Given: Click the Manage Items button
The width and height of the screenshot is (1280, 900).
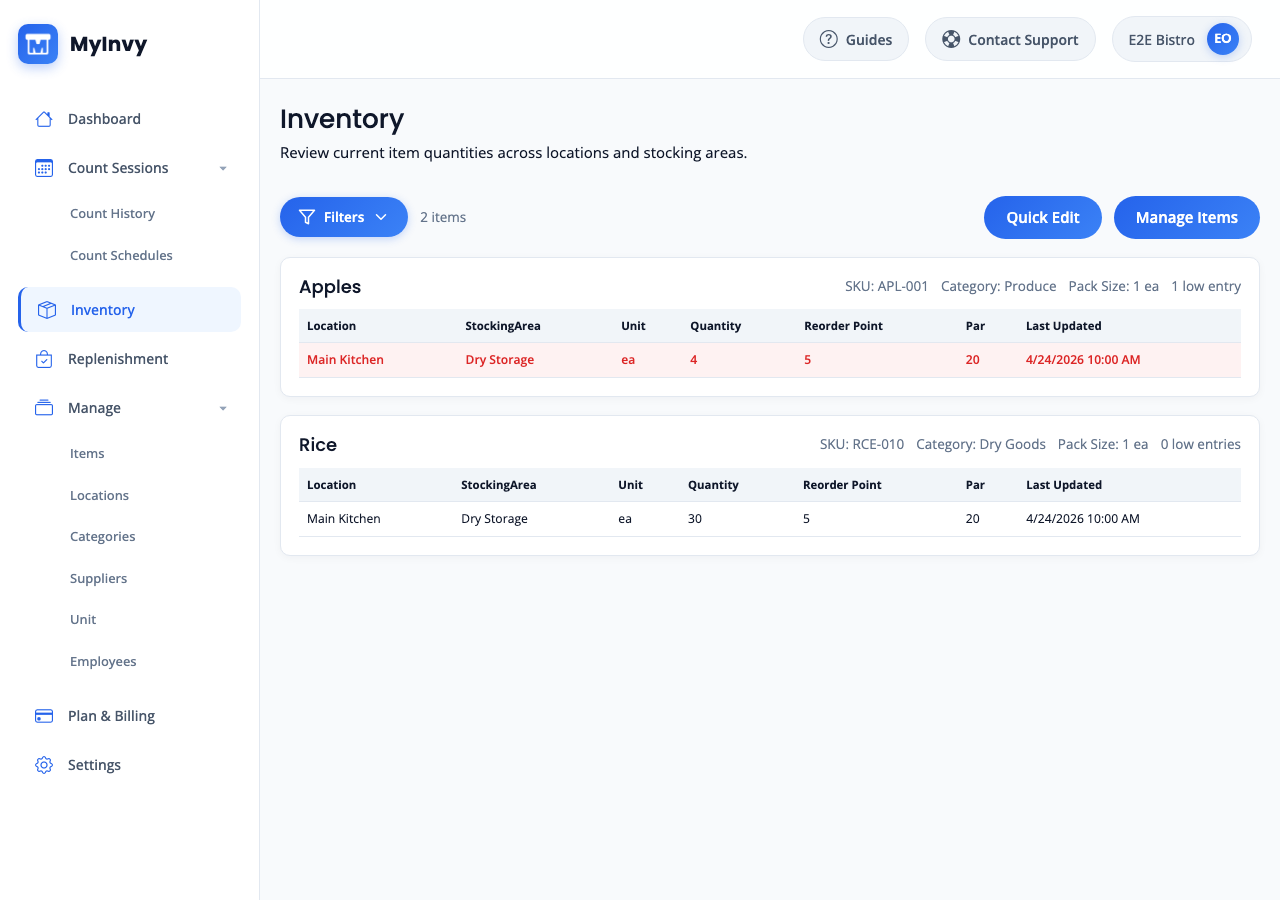Looking at the screenshot, I should click(x=1187, y=217).
